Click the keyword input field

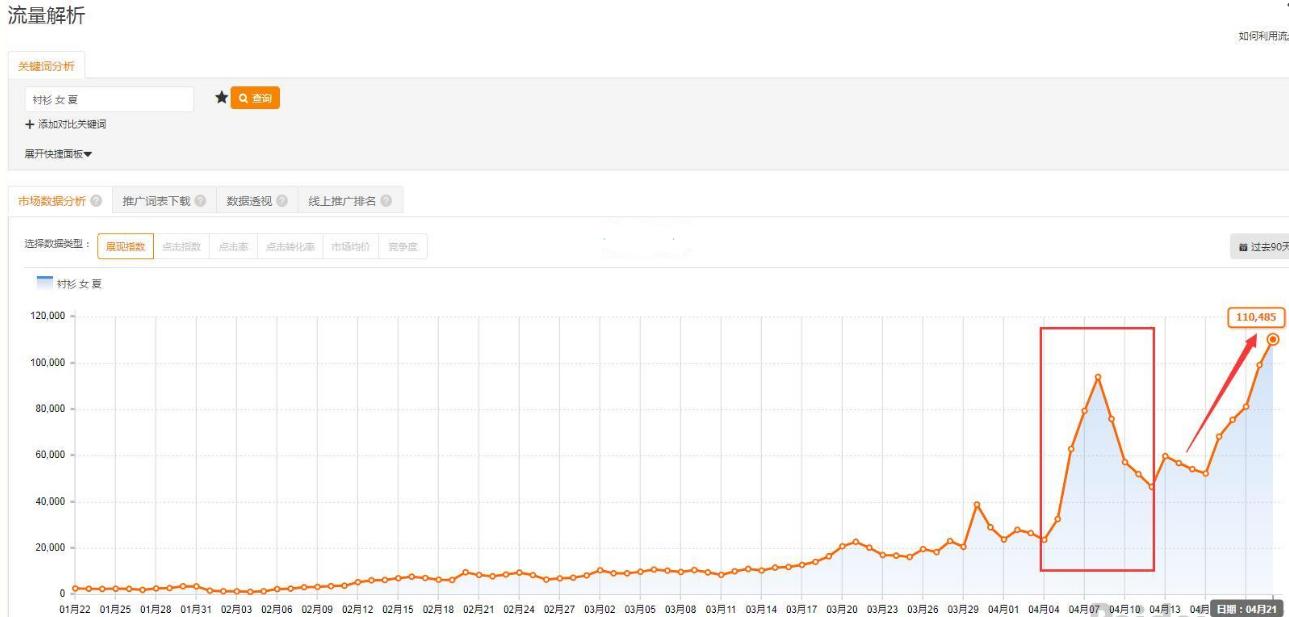point(109,99)
